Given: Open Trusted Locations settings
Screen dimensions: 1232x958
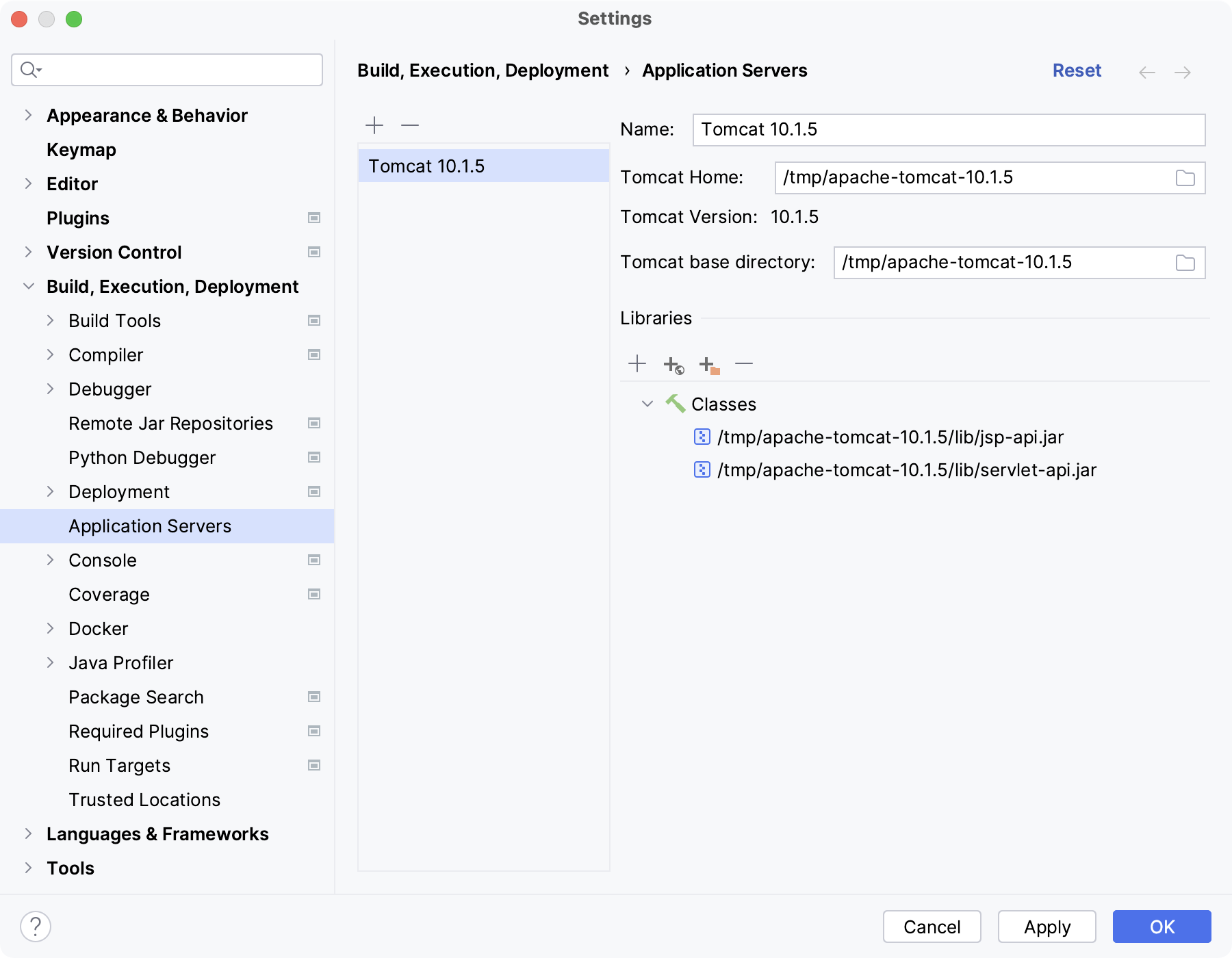Looking at the screenshot, I should tap(144, 800).
